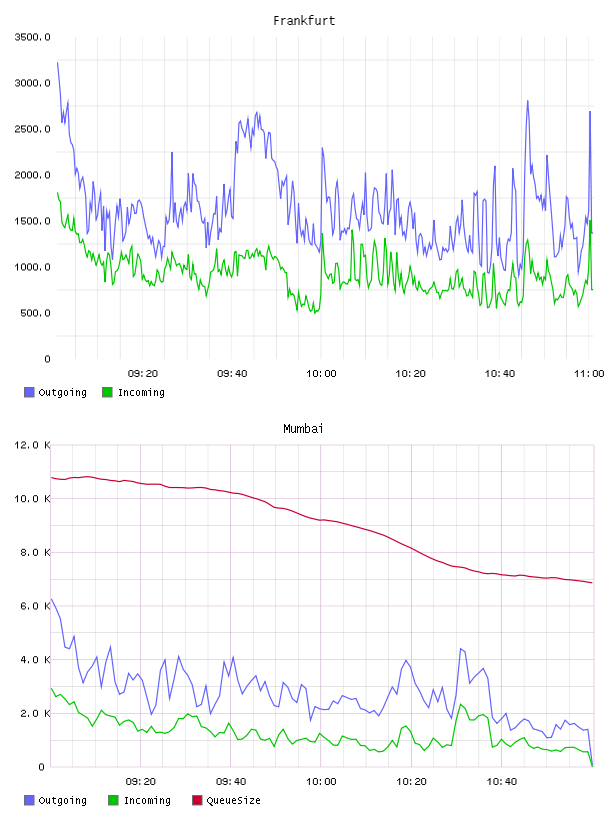The height and width of the screenshot is (816, 608).
Task: Click the Frankfurt chart title
Action: point(304,21)
